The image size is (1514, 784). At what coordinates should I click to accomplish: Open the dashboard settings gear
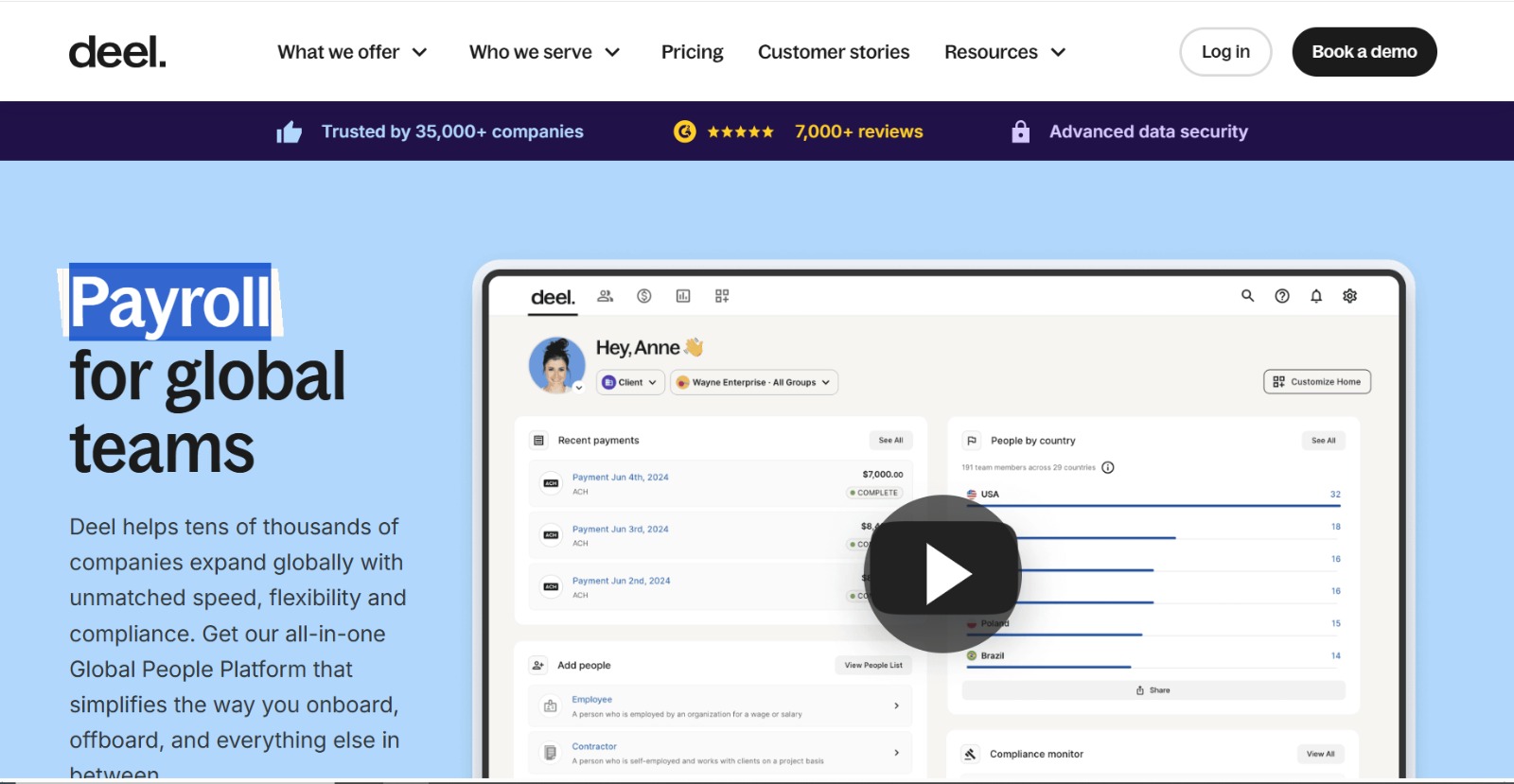[1350, 296]
